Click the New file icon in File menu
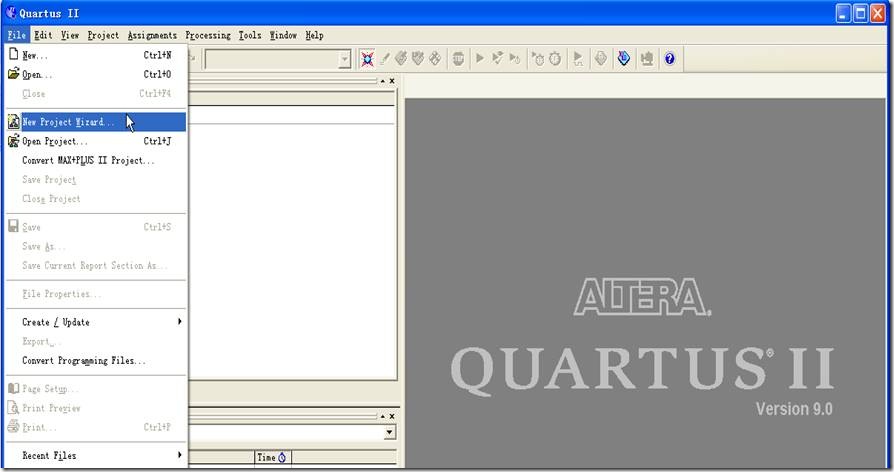Viewport: 894px width, 472px height. 13,55
